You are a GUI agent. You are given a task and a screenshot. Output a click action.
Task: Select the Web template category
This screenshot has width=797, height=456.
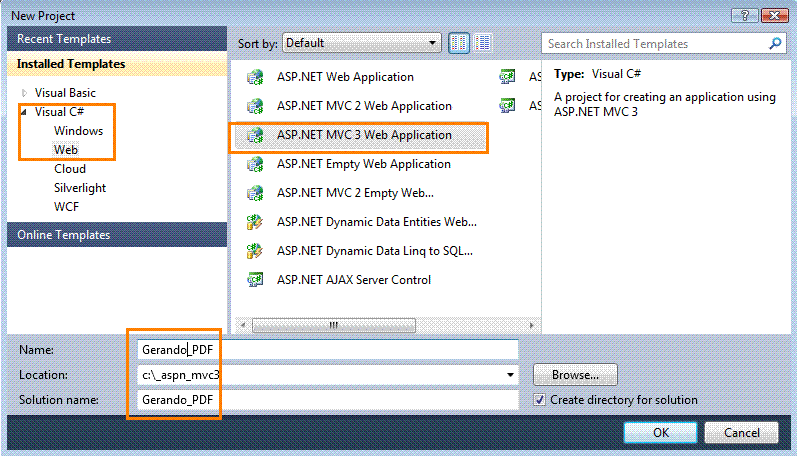[x=66, y=150]
